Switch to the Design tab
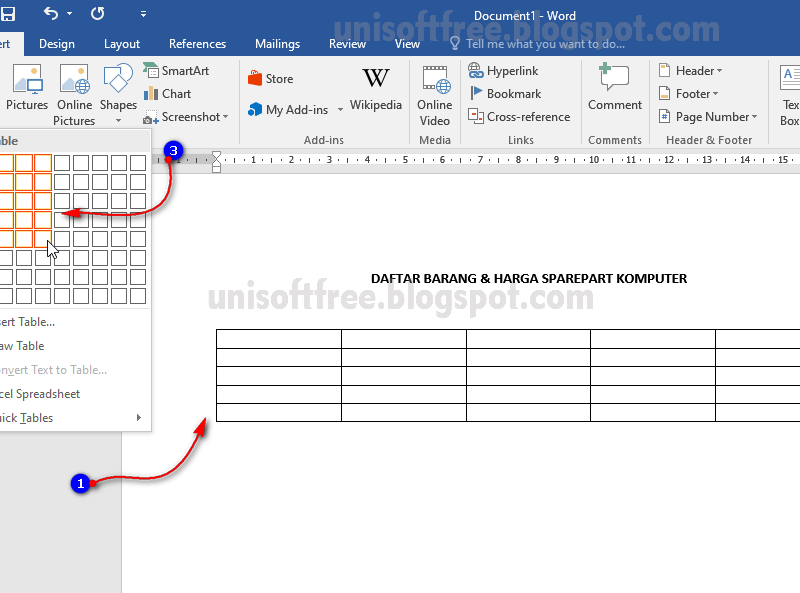Image resolution: width=800 pixels, height=593 pixels. [57, 44]
